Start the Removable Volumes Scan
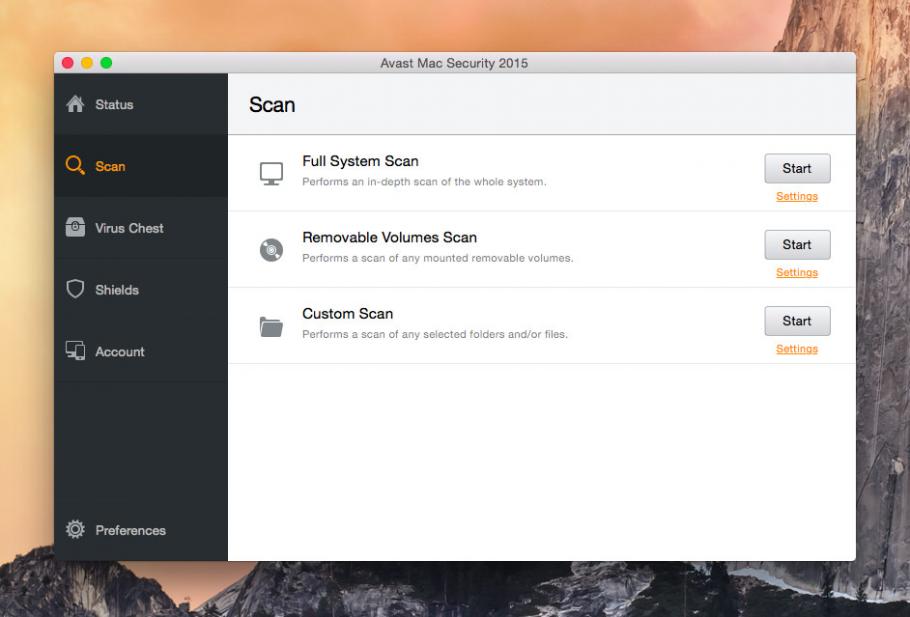The height and width of the screenshot is (617, 910). 797,244
